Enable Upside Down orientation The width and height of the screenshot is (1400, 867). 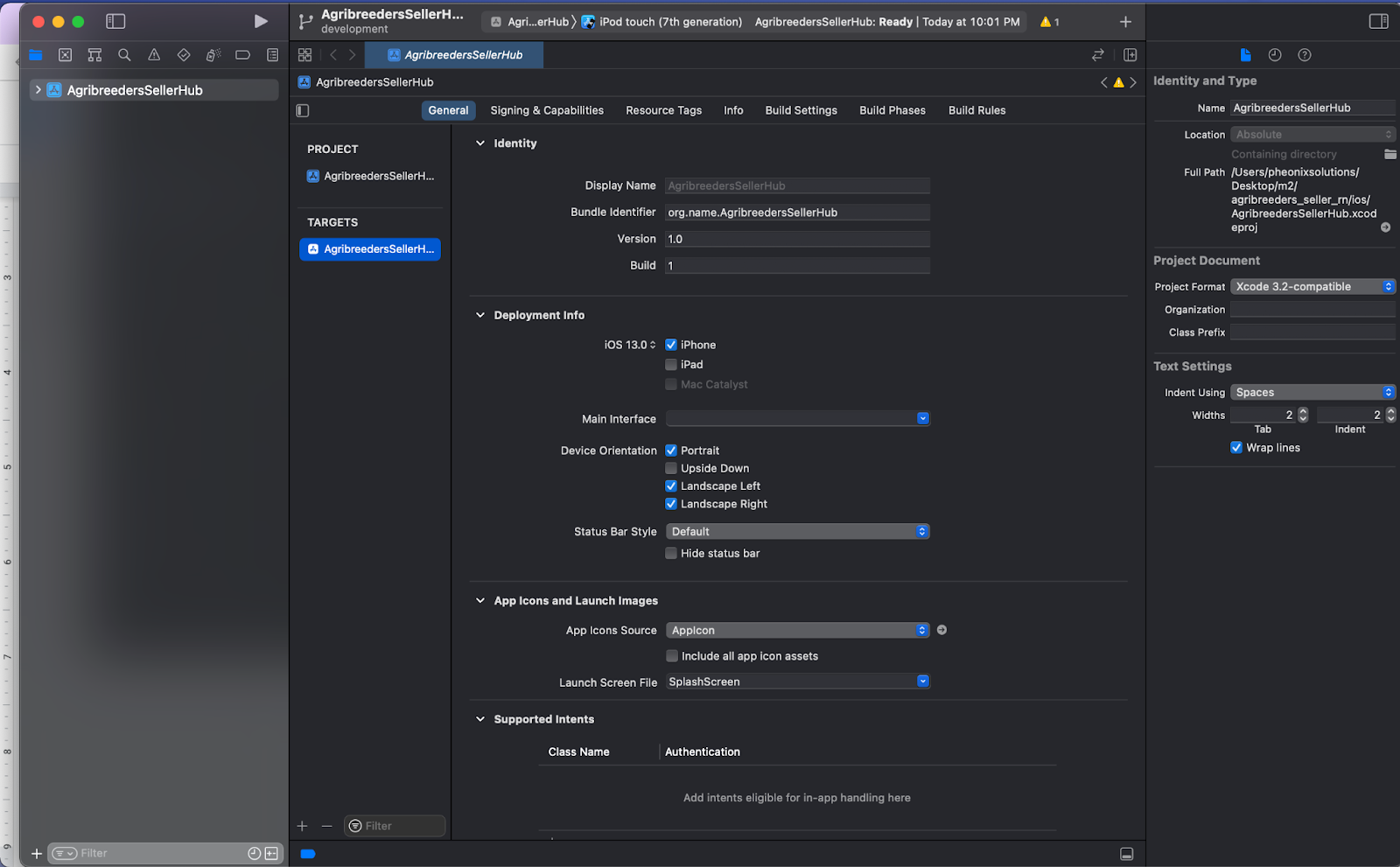click(671, 468)
